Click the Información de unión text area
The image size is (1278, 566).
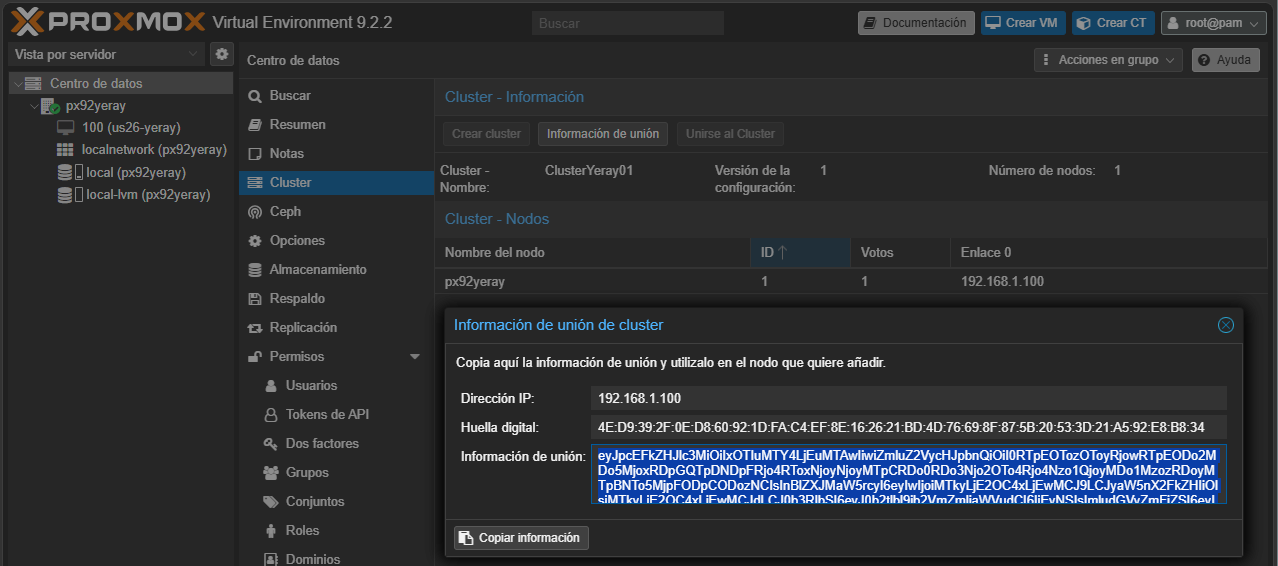coord(908,474)
